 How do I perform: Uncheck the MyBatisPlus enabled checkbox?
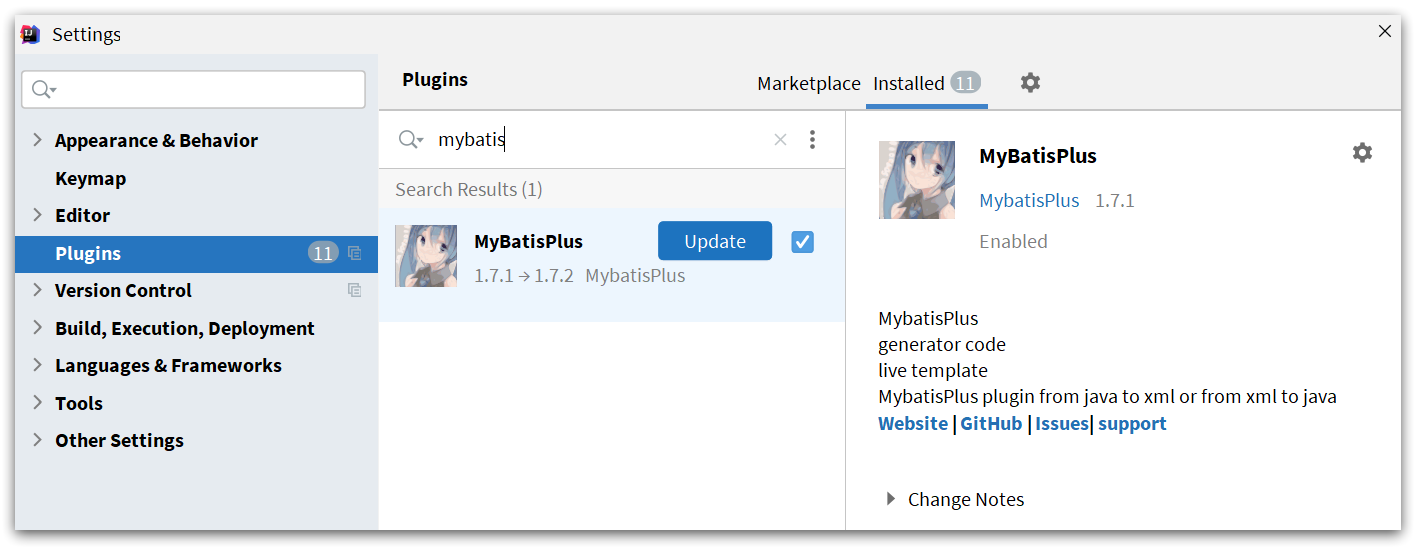(x=802, y=241)
